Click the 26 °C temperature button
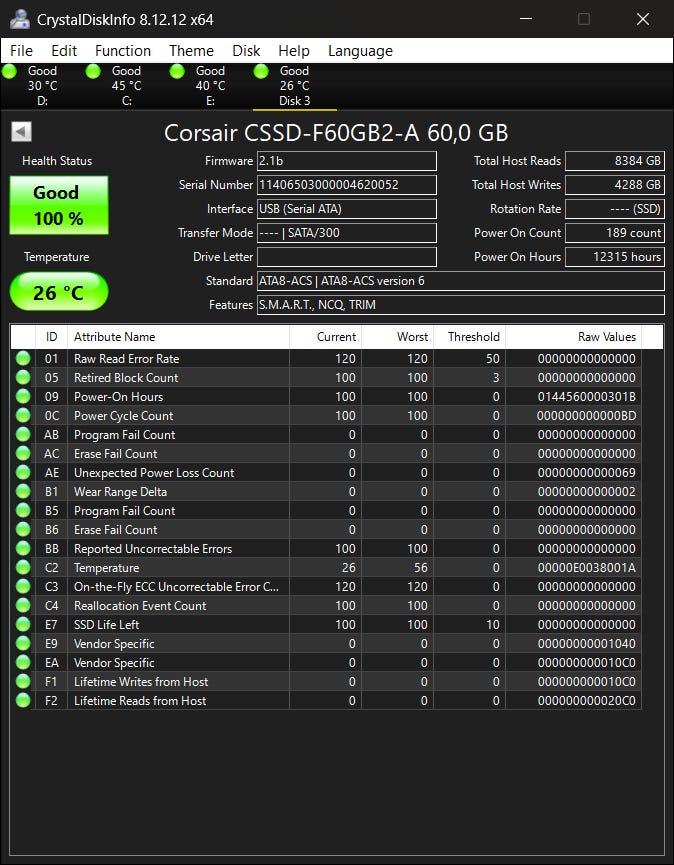 pos(58,291)
